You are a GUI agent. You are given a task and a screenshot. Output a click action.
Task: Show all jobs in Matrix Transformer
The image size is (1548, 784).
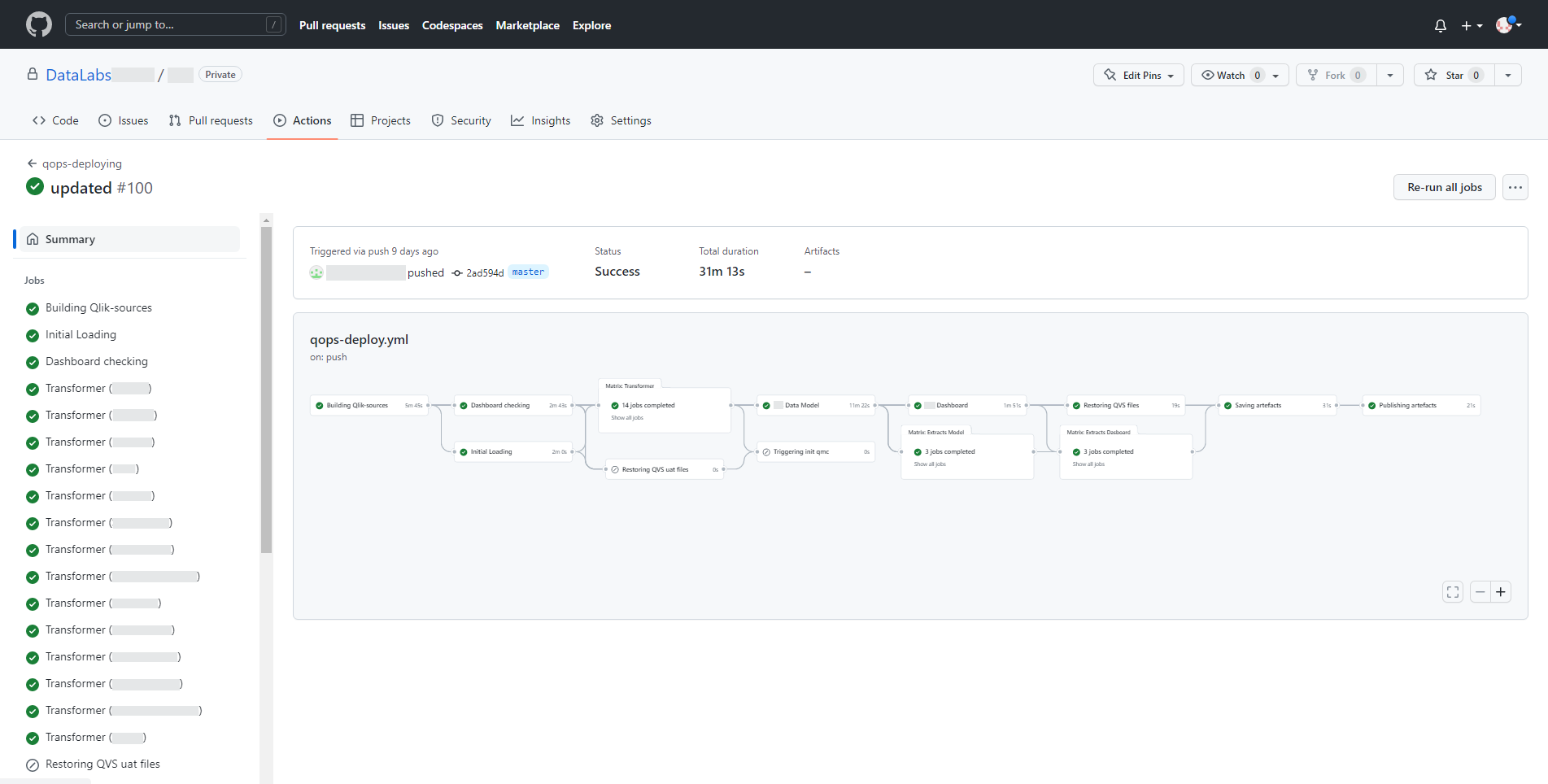[627, 418]
